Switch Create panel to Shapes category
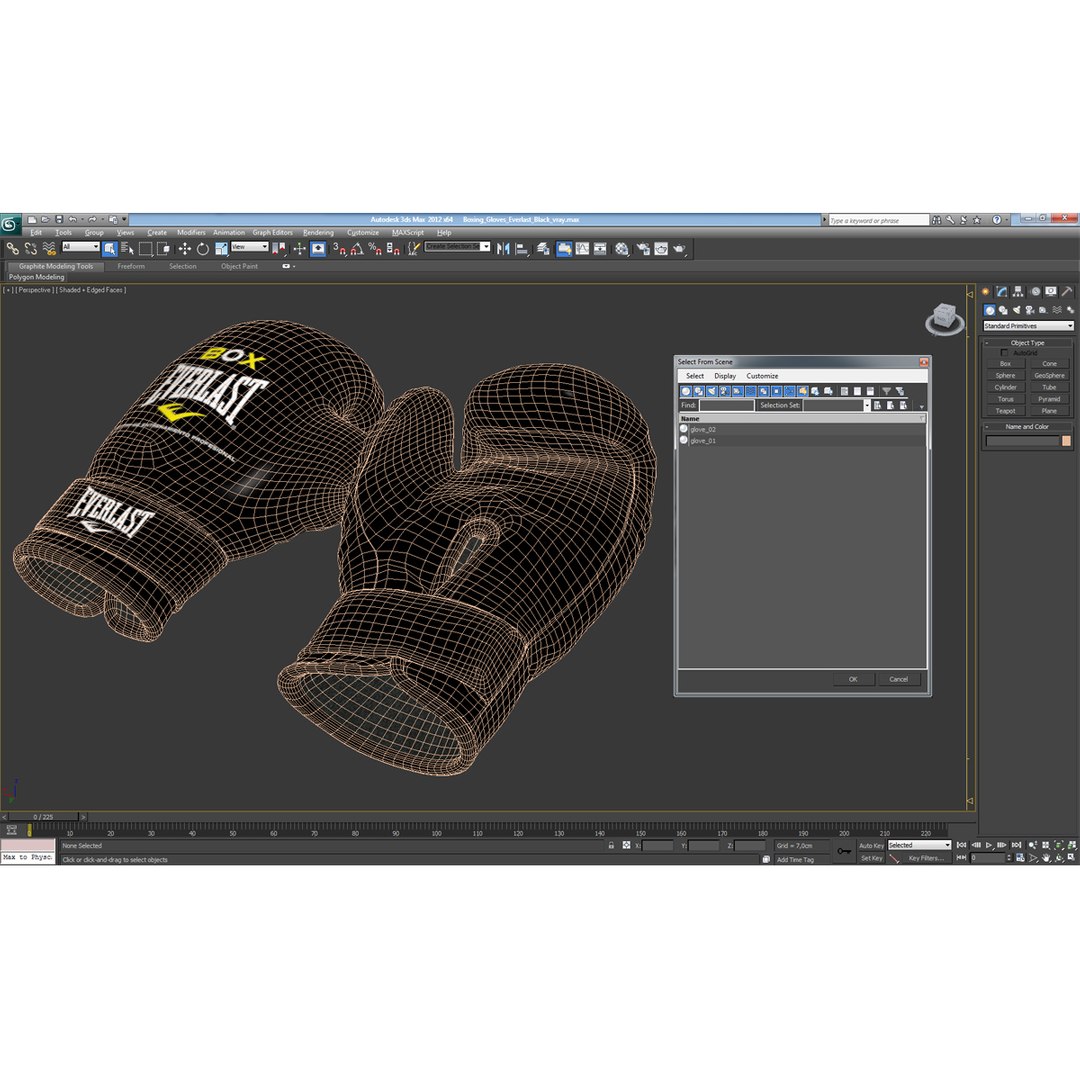Screen dimensions: 1080x1080 coord(1003,311)
